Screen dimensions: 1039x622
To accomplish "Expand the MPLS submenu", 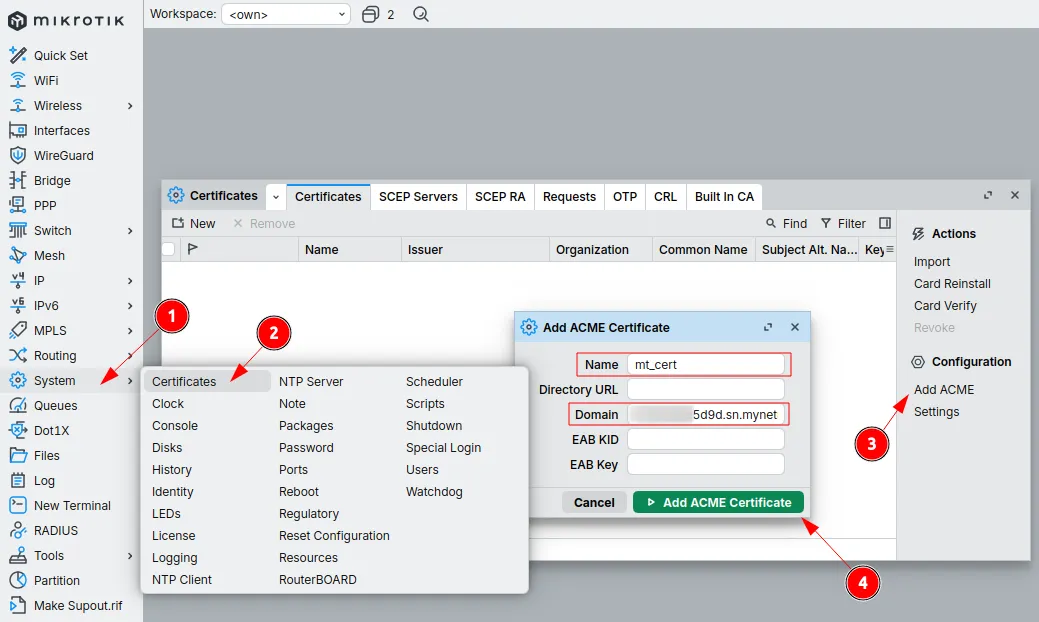I will click(x=130, y=331).
